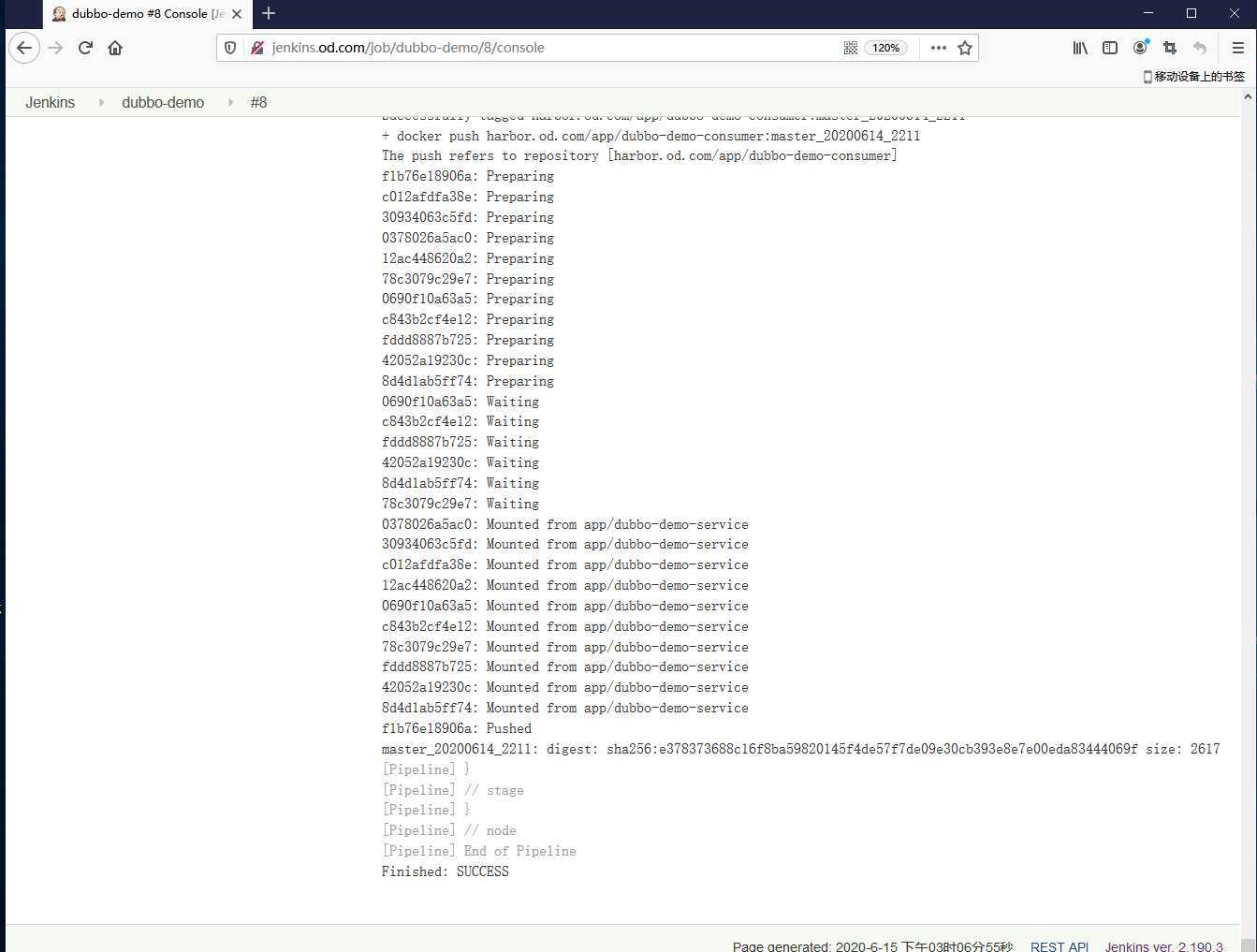Viewport: 1257px width, 952px height.
Task: Click the undo arrow toolbar icon
Action: 1200,48
